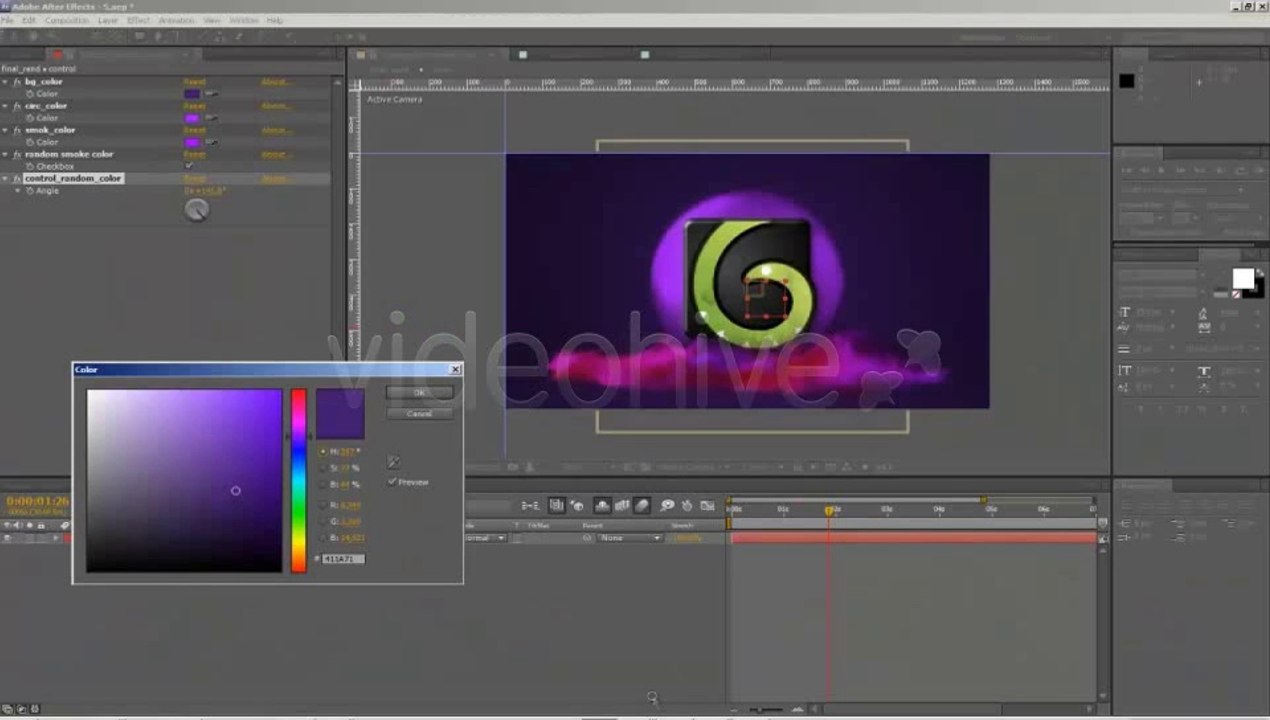Click the smok_color purple swatch
The width and height of the screenshot is (1270, 720).
point(192,142)
